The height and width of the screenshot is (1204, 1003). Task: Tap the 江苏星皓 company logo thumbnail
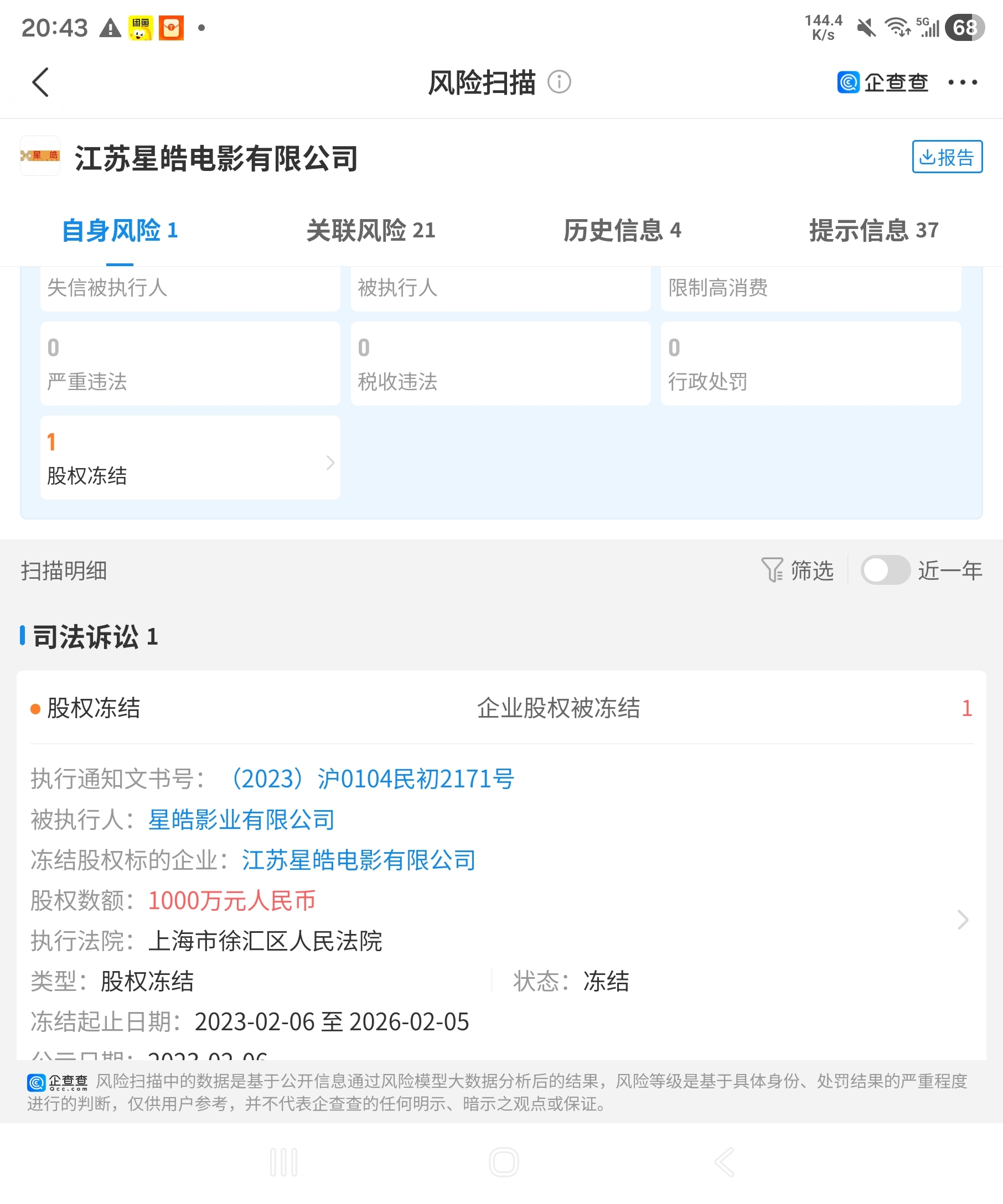40,156
